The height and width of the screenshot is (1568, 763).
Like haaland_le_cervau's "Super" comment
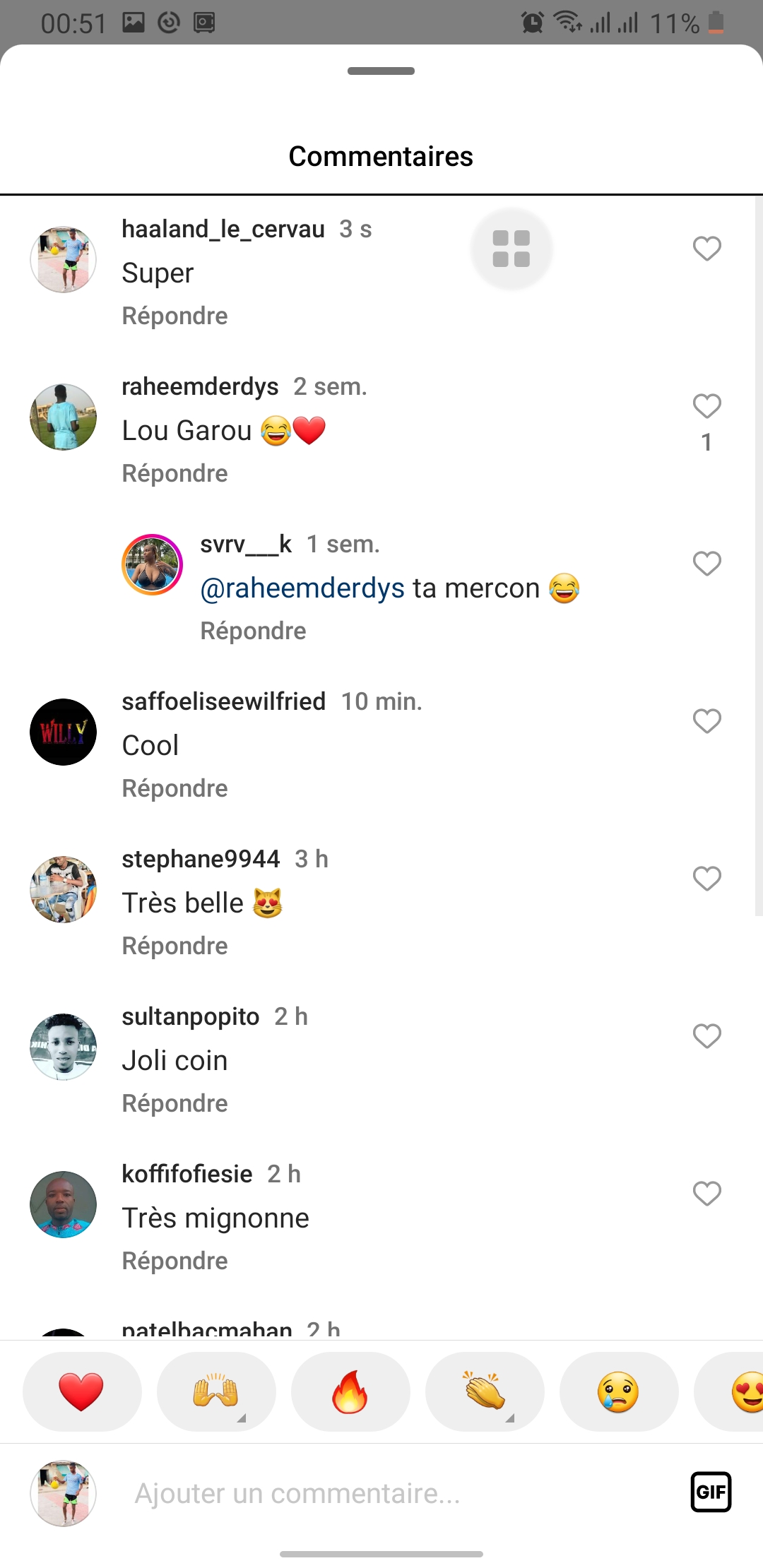pos(706,249)
